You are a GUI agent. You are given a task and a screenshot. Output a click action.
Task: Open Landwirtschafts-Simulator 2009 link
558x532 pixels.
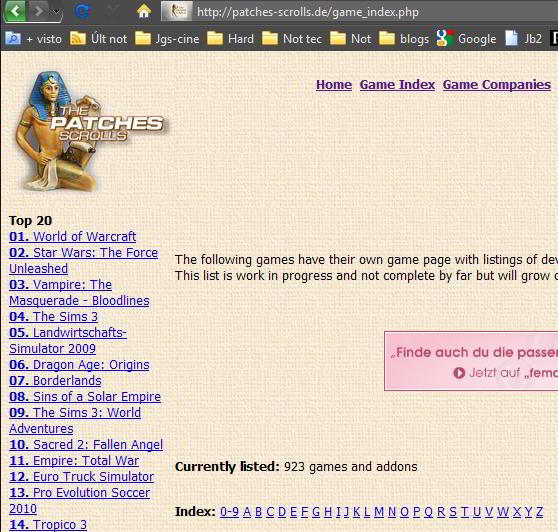(x=68, y=340)
